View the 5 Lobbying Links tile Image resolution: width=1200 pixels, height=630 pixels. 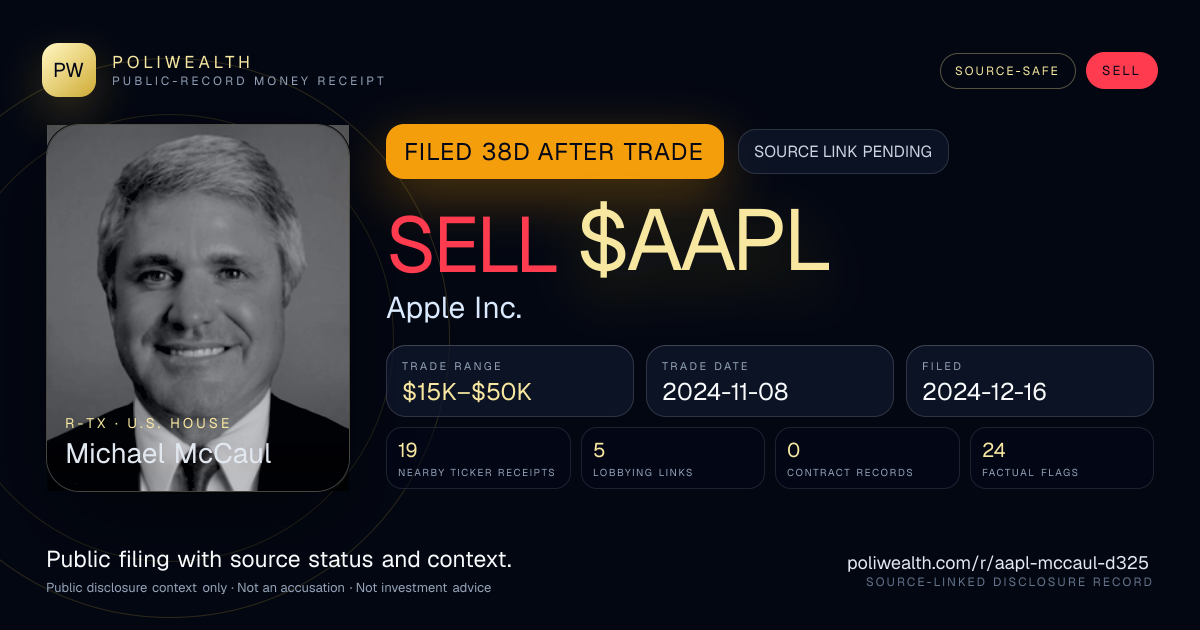[673, 458]
